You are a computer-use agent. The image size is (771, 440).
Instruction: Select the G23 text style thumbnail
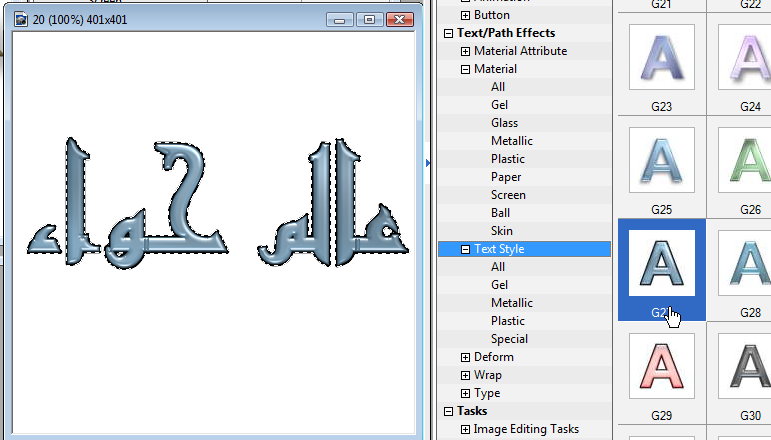[x=661, y=58]
